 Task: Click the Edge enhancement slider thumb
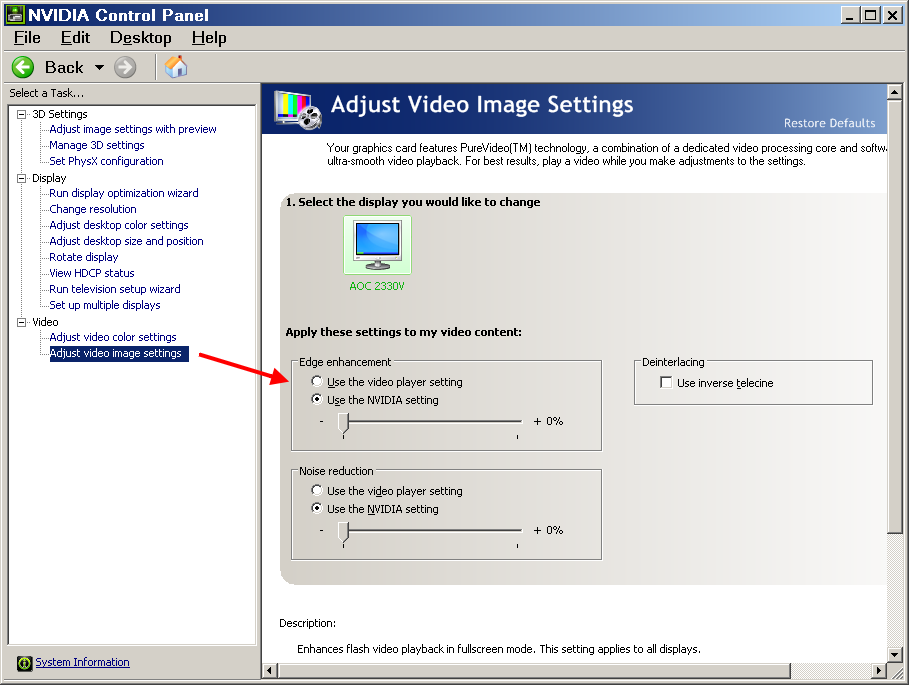(x=344, y=423)
